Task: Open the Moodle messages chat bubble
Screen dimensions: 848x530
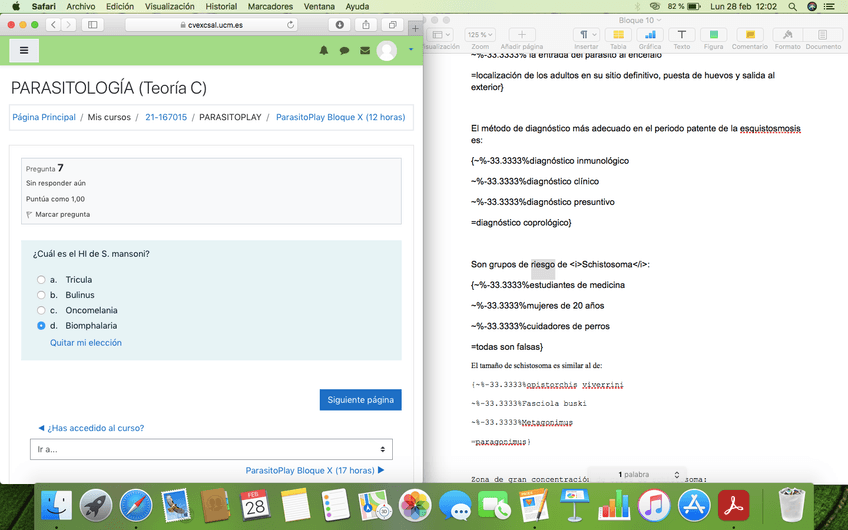Action: (344, 51)
